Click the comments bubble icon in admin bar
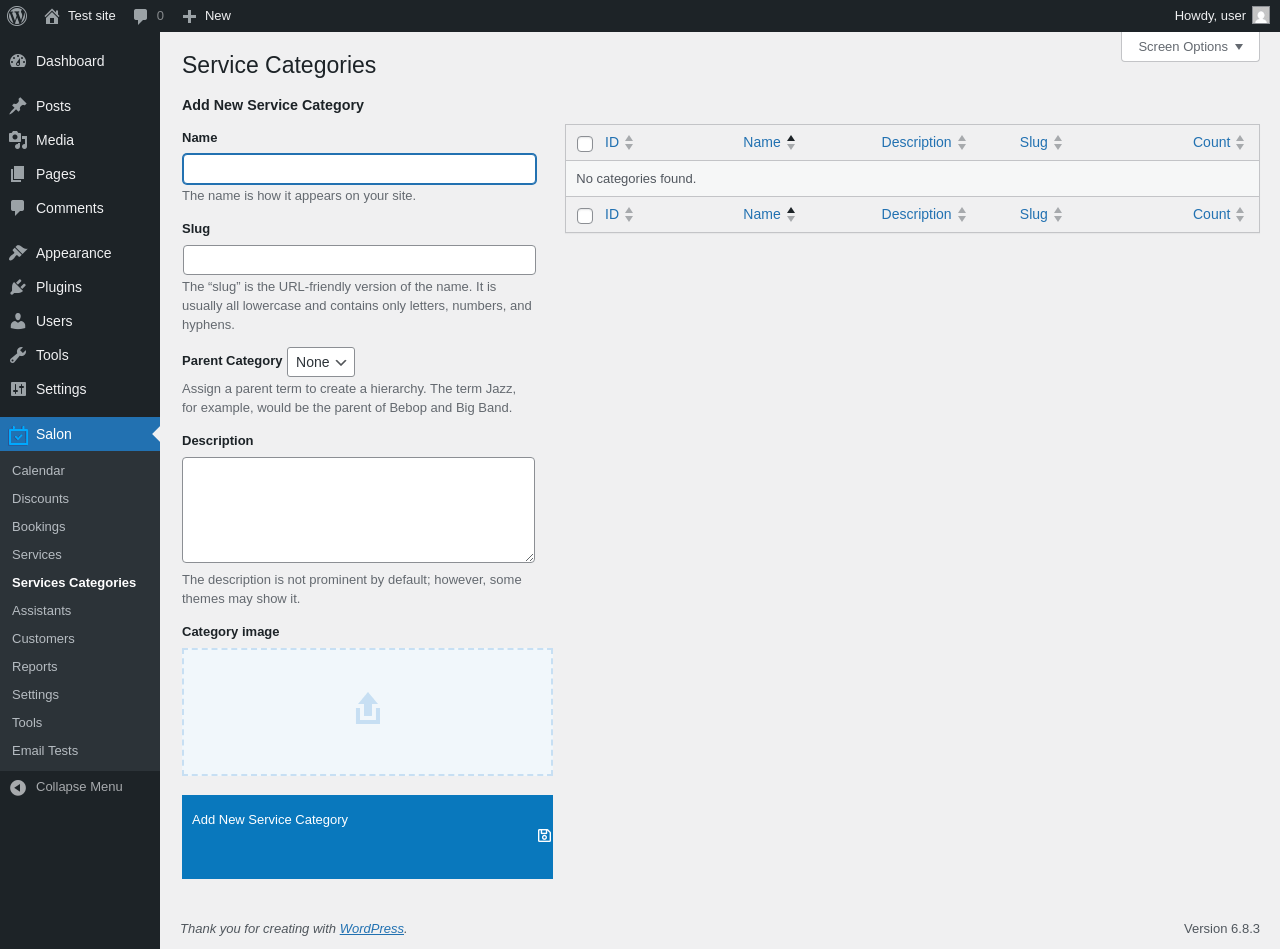Viewport: 1280px width, 949px height. tap(141, 16)
